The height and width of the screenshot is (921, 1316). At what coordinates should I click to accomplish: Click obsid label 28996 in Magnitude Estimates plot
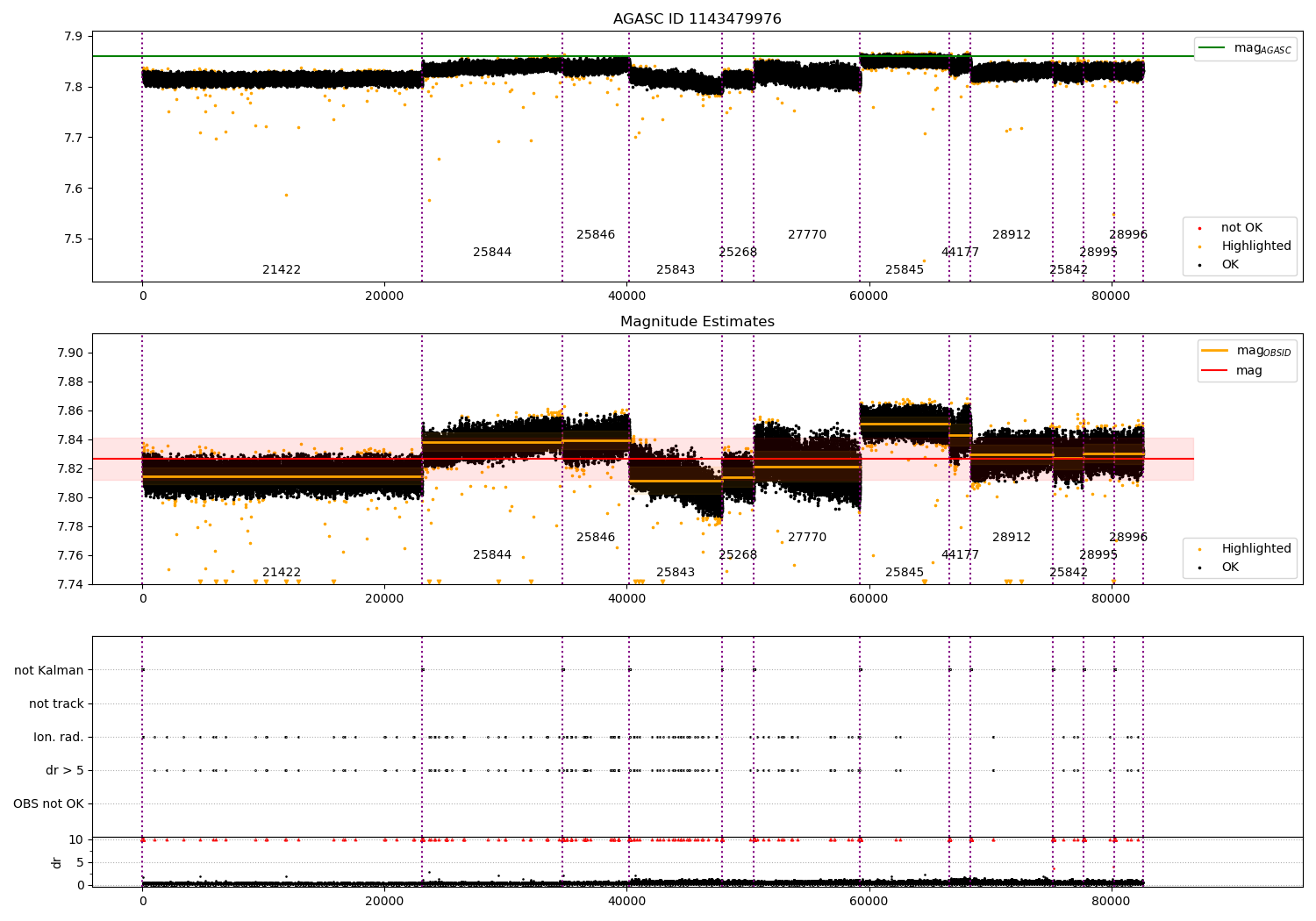[1128, 538]
